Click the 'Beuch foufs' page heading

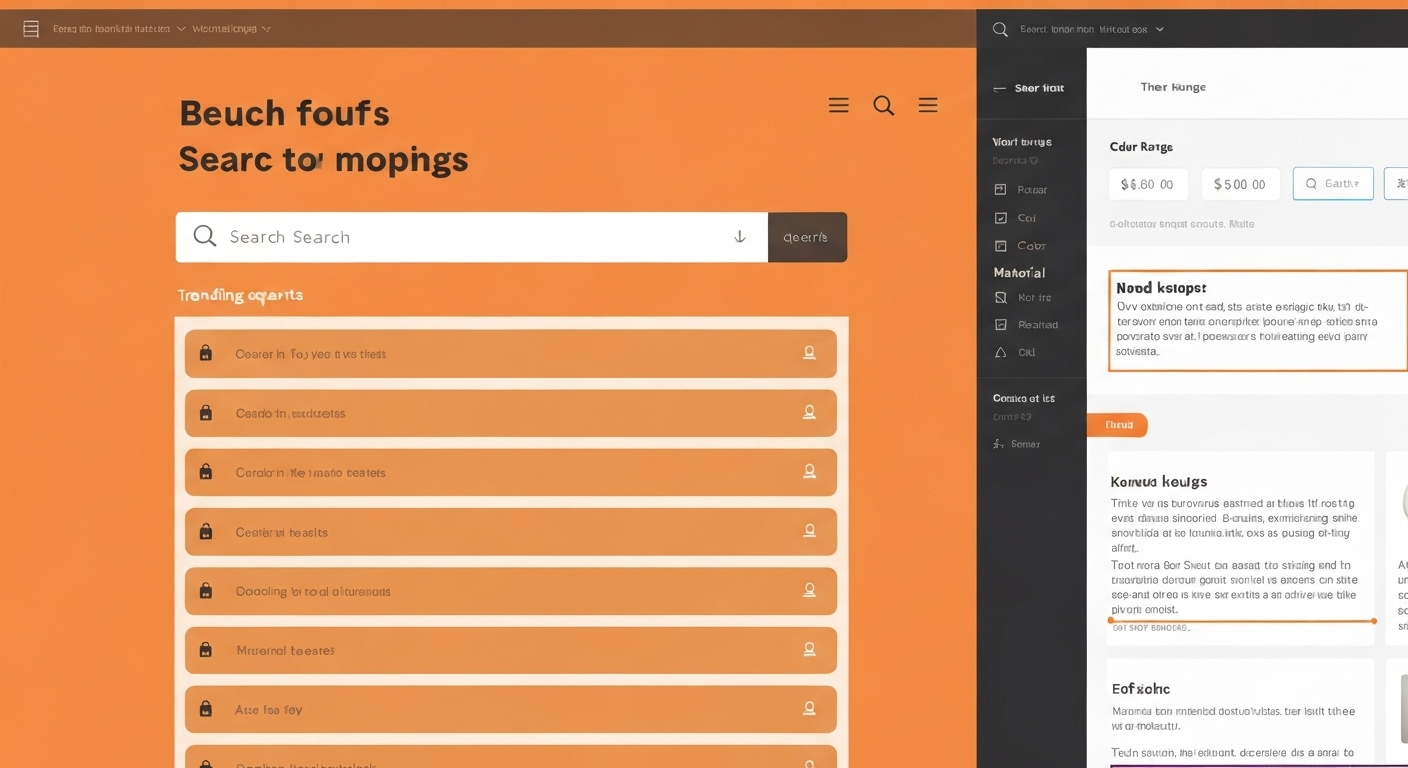click(x=284, y=113)
